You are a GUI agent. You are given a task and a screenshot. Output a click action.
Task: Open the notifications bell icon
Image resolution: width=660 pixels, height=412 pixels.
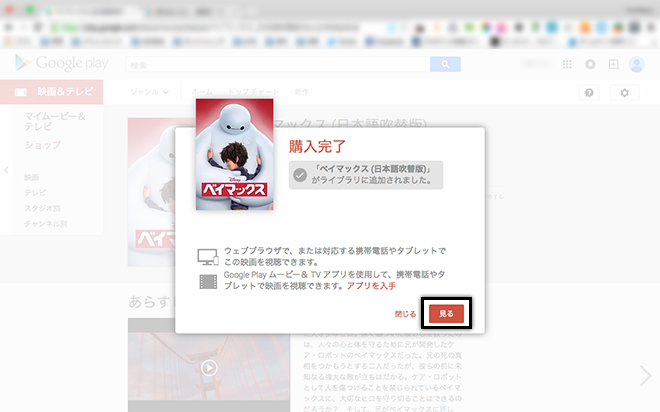coord(590,64)
